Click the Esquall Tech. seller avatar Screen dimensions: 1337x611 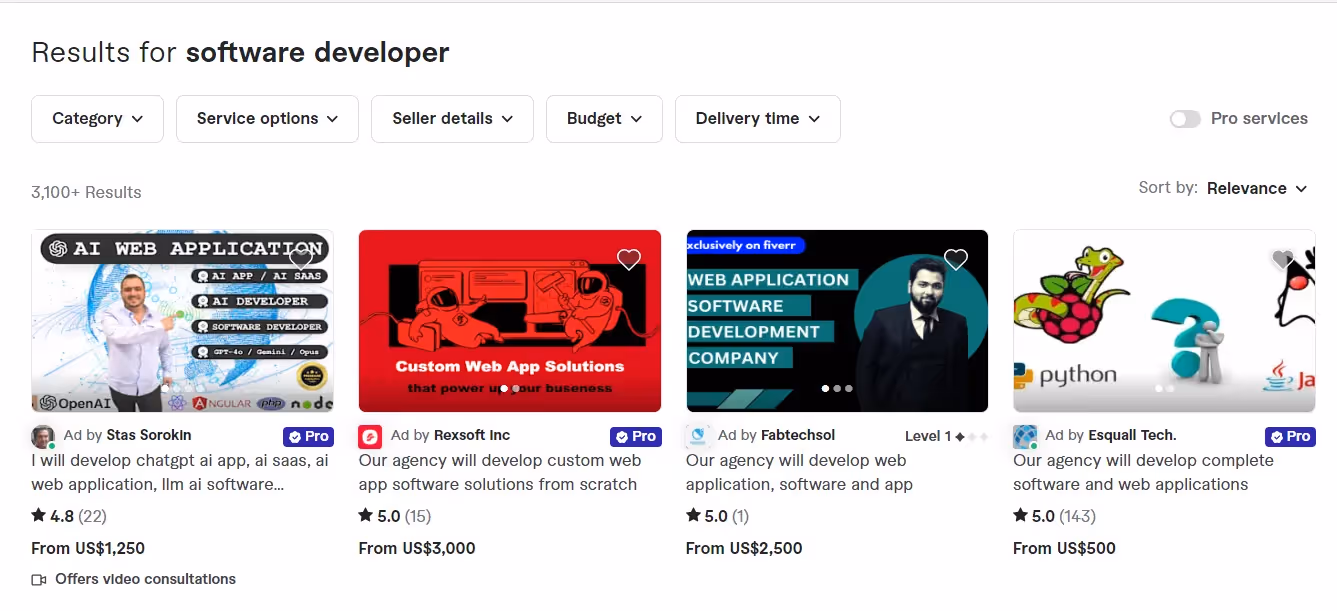click(1025, 437)
